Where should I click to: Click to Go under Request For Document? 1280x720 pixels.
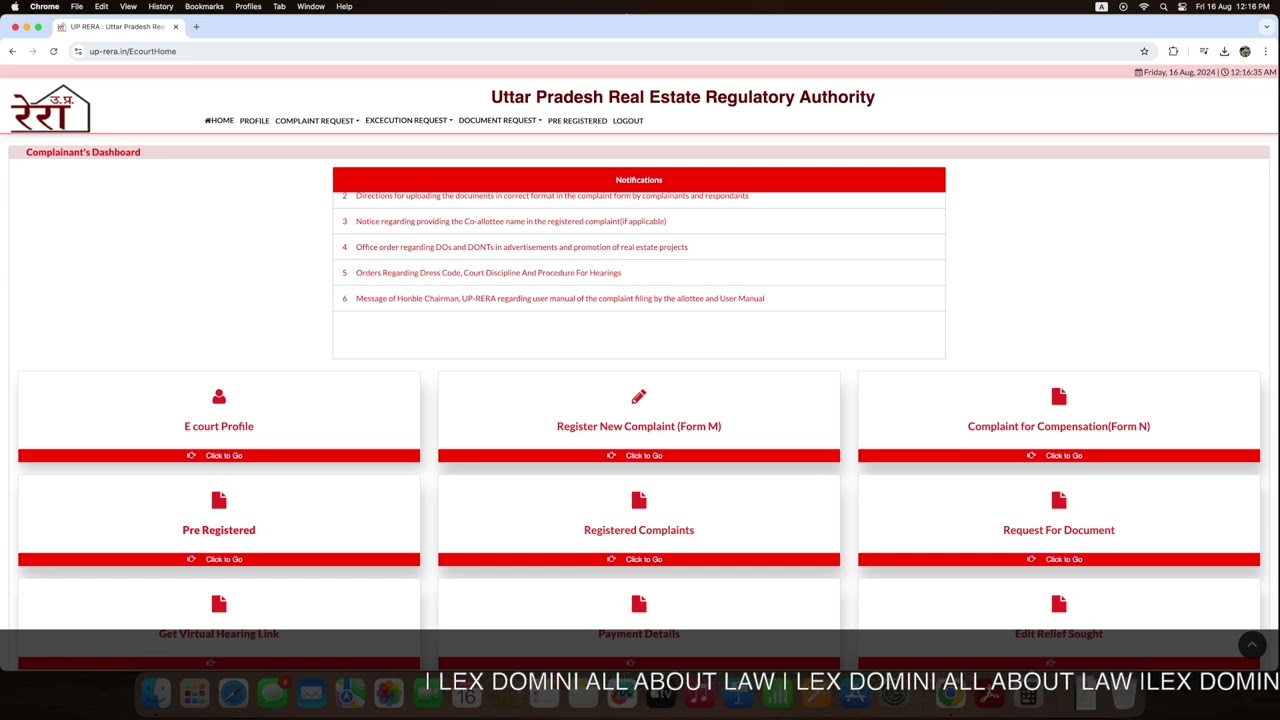1059,560
